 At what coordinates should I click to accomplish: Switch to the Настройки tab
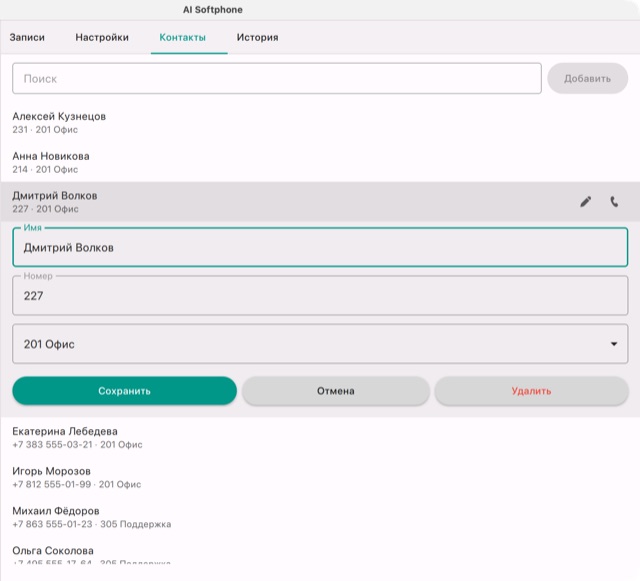(x=102, y=37)
